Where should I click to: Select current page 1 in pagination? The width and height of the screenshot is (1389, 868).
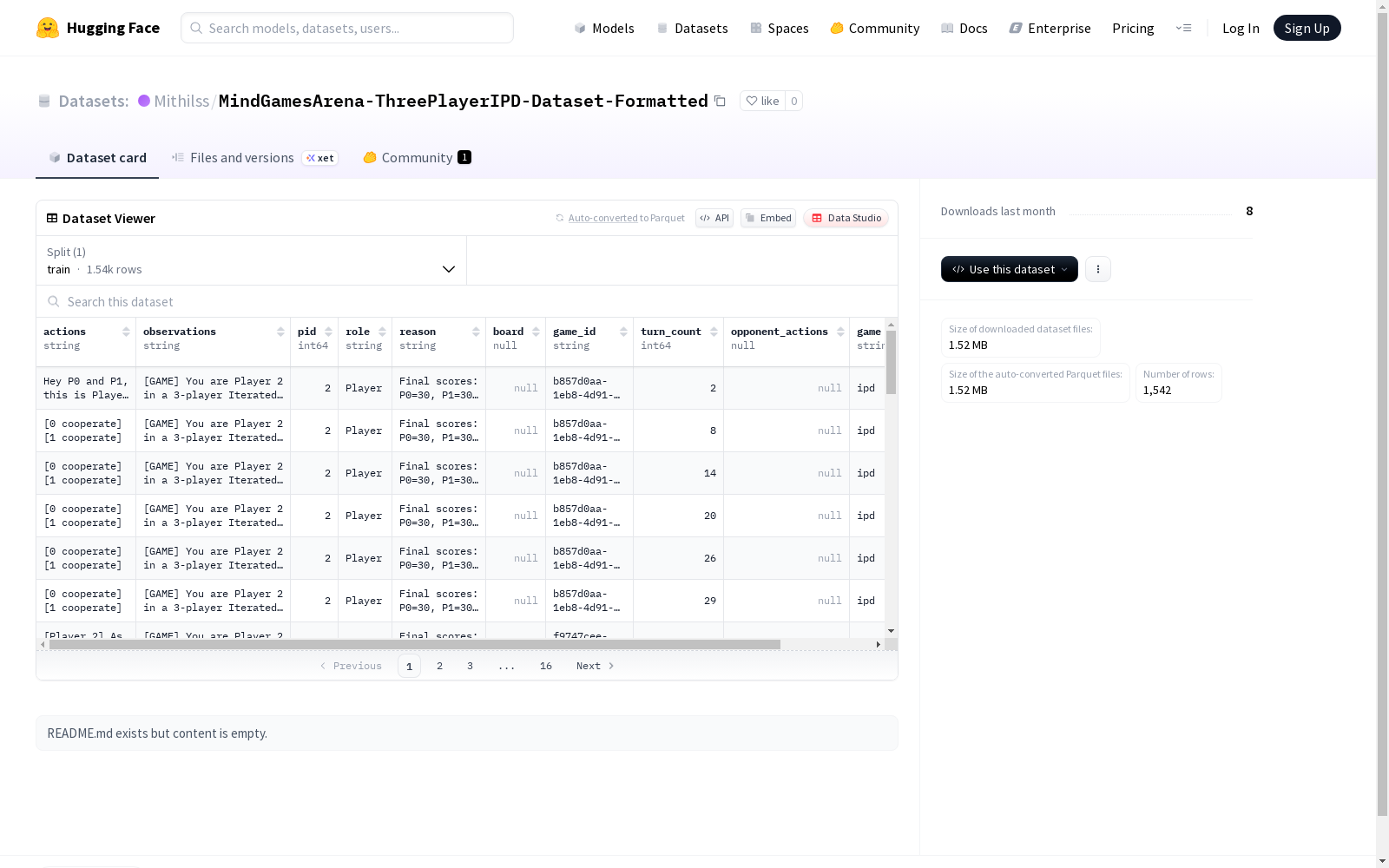point(409,666)
